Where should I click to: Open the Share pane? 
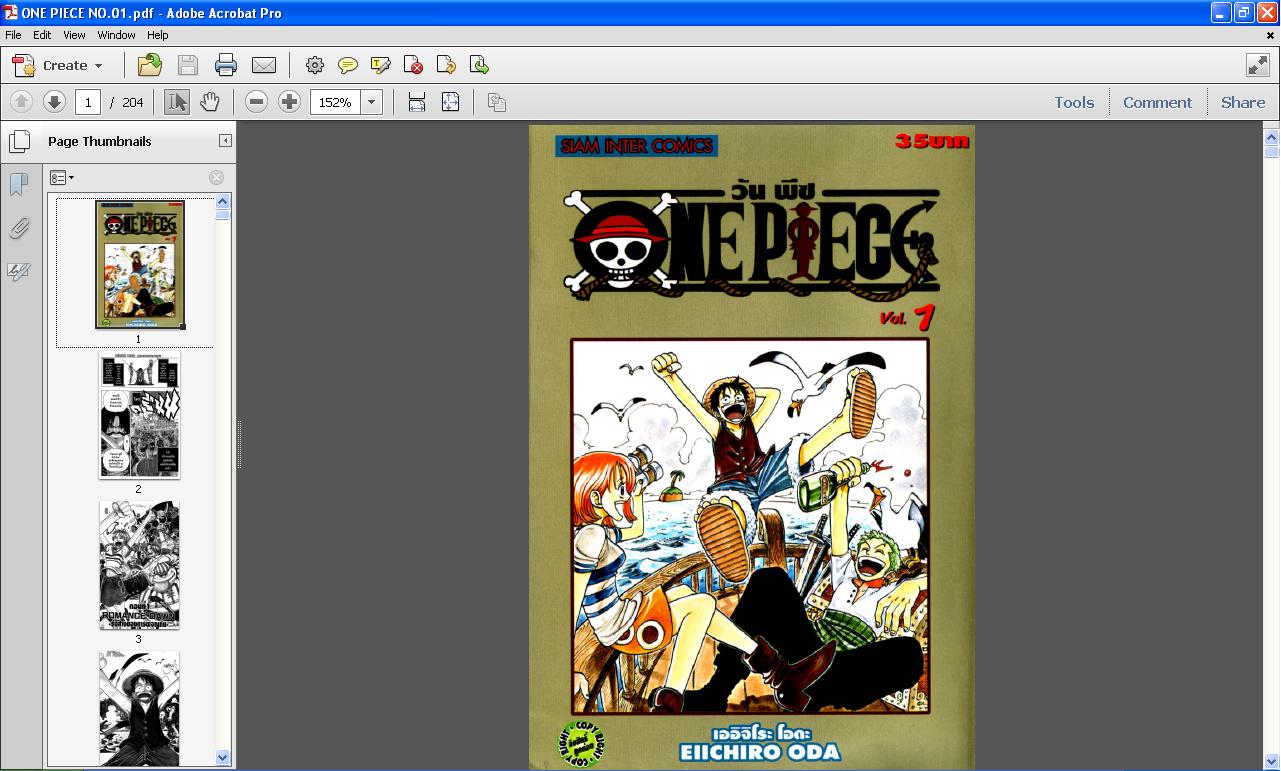click(1243, 102)
